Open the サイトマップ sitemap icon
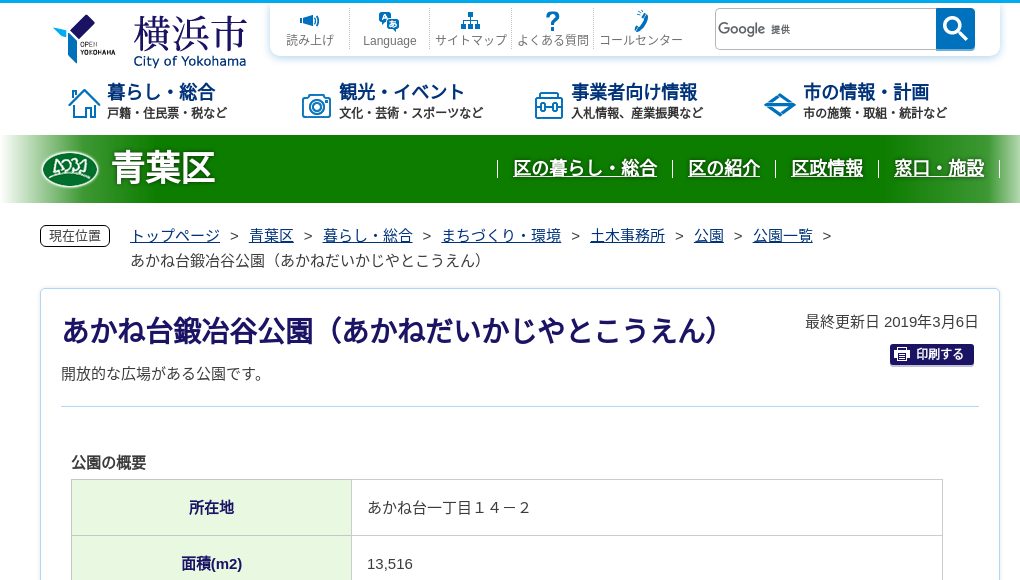This screenshot has width=1020, height=580. click(x=470, y=19)
